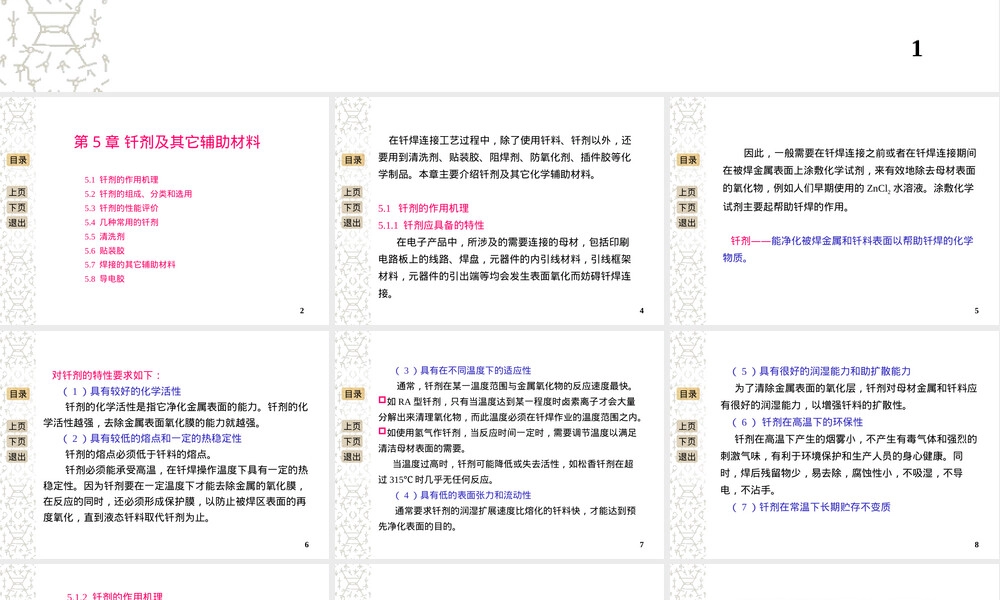Screen dimensions: 1000x600
Task: Select heading ( 4 ) 具有低的表面张力和流动性
Action: [463, 495]
